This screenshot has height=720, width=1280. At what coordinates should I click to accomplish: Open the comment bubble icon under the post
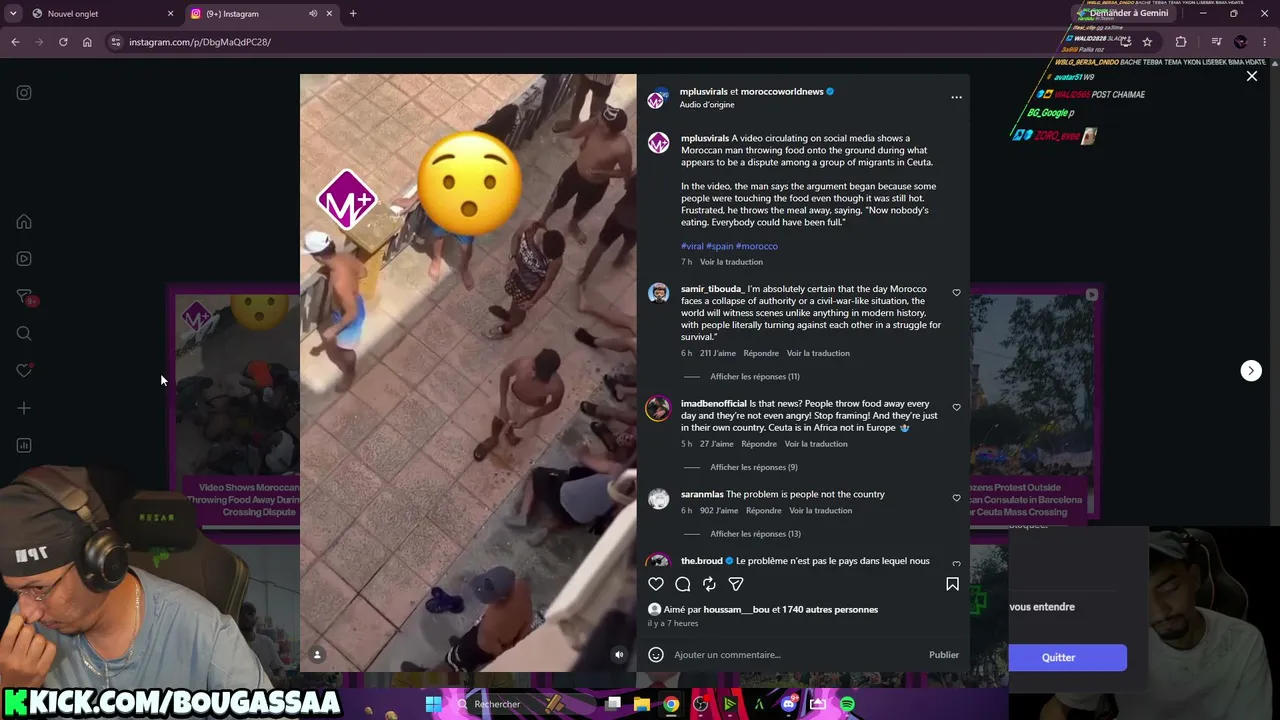point(683,584)
